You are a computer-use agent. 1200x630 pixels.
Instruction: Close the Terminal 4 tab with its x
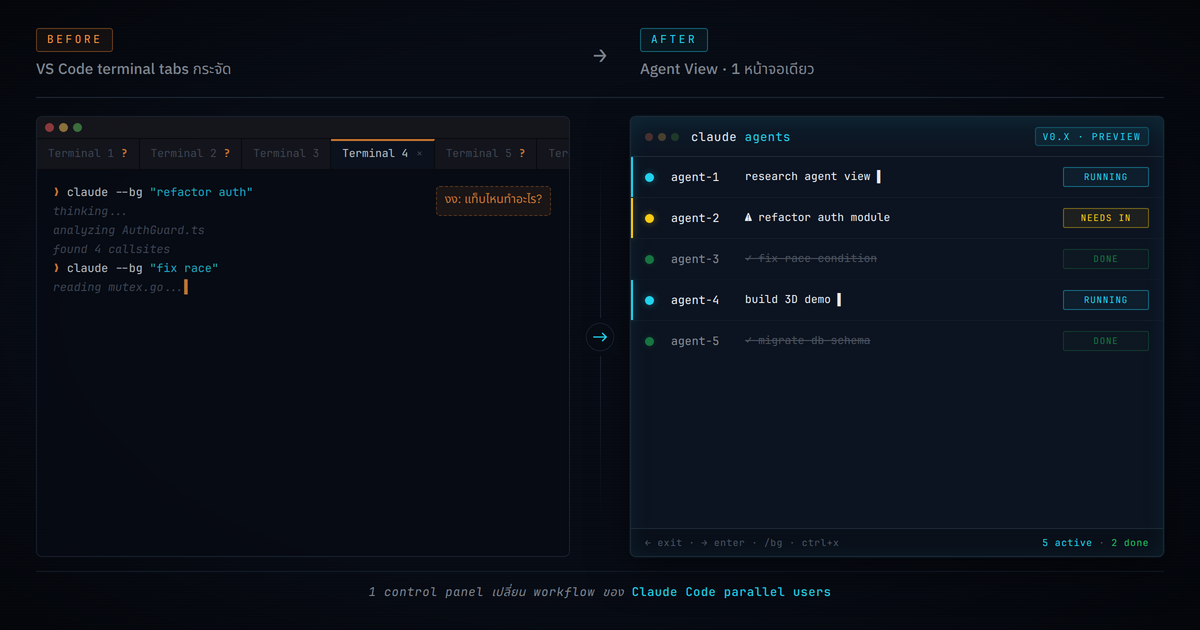click(x=419, y=153)
